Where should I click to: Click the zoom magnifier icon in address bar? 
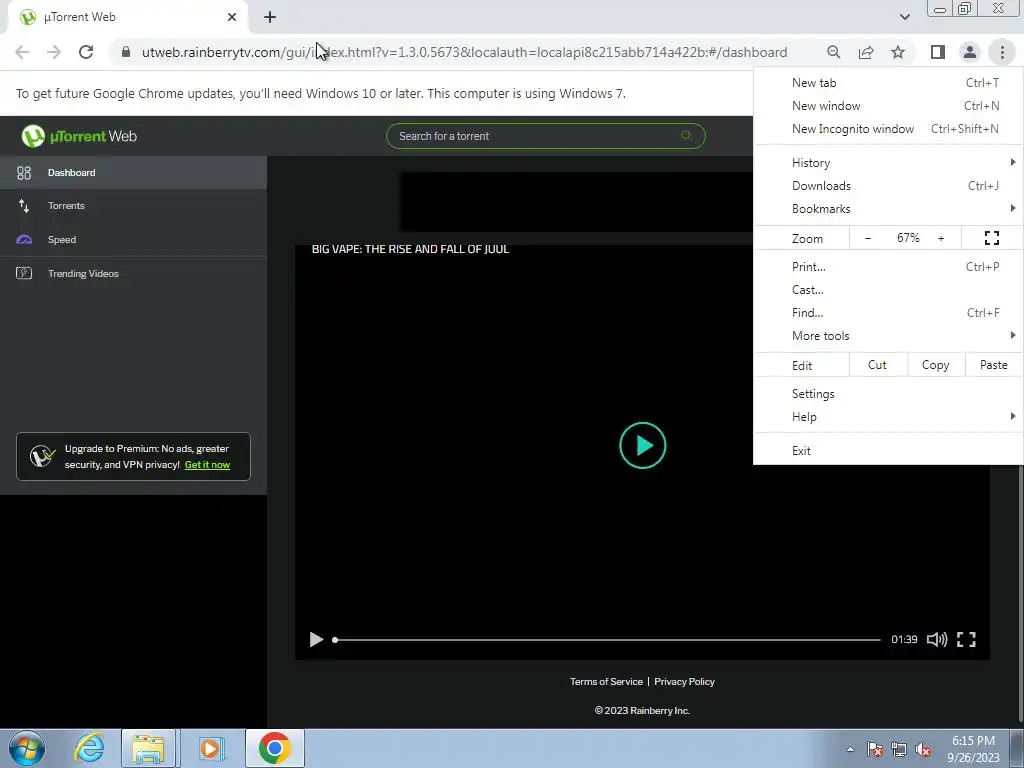833,52
